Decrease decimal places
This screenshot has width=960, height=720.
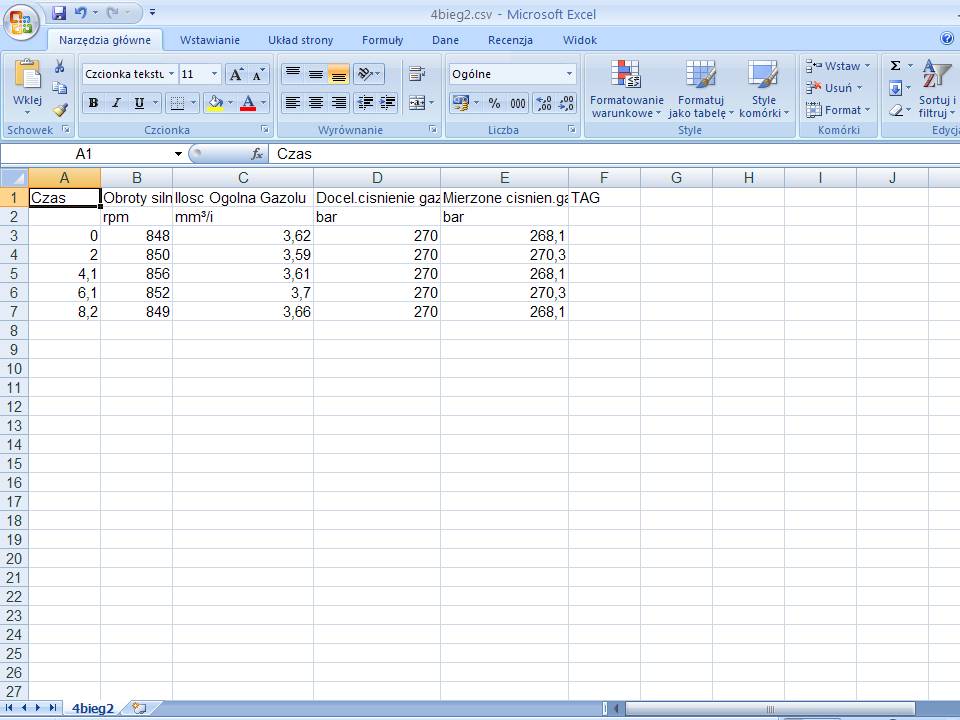point(566,103)
